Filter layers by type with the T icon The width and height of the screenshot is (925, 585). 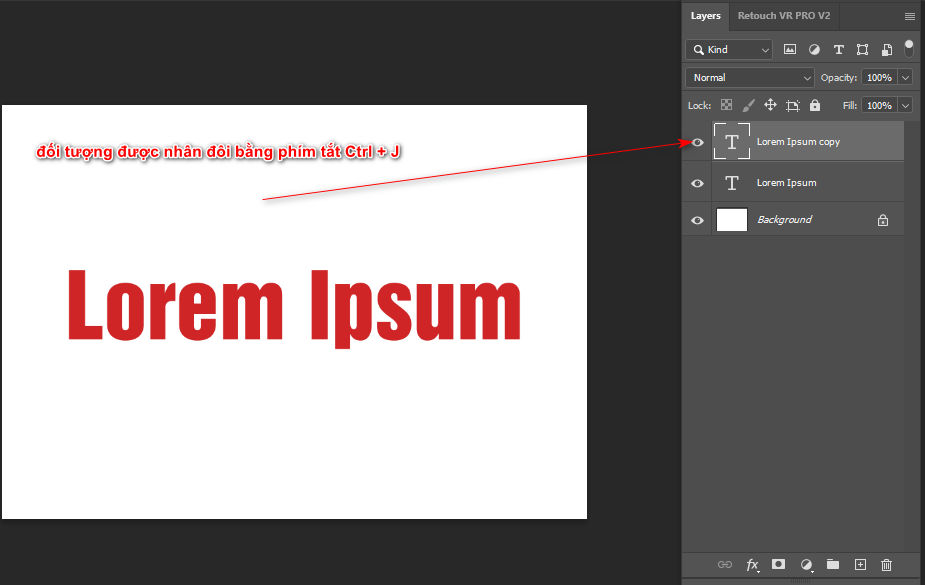coord(838,49)
